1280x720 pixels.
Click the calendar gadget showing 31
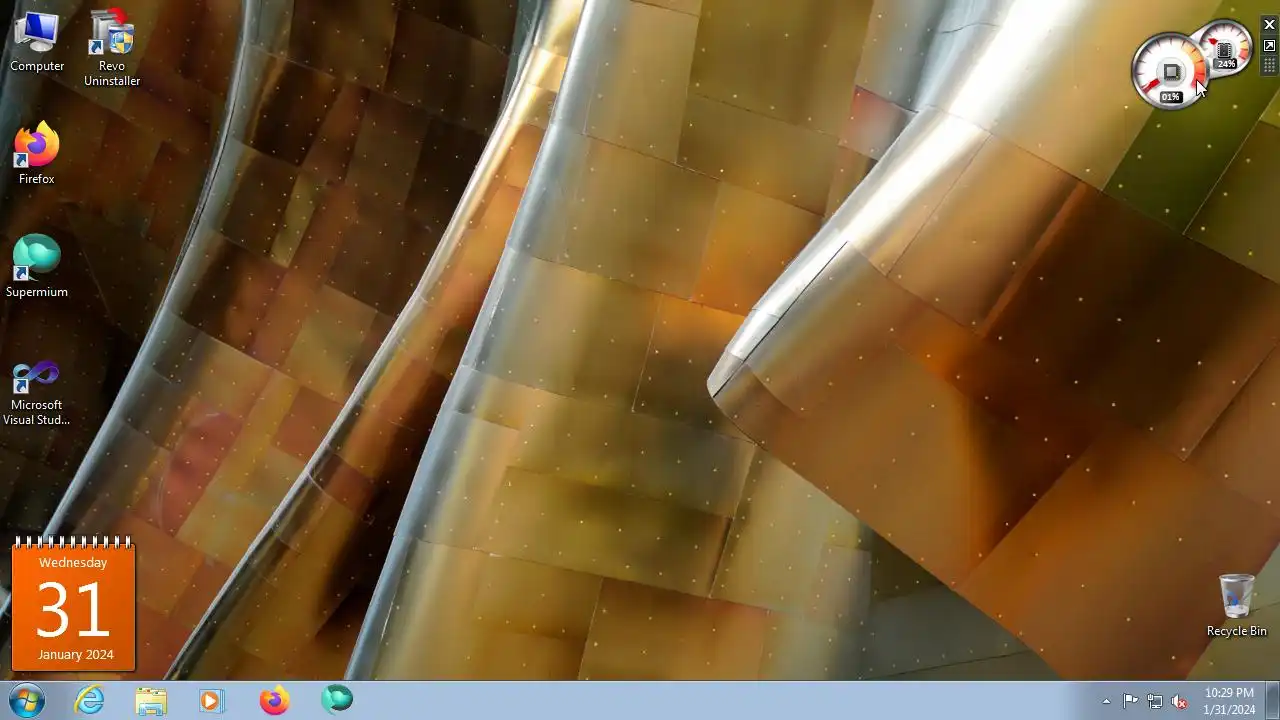73,605
